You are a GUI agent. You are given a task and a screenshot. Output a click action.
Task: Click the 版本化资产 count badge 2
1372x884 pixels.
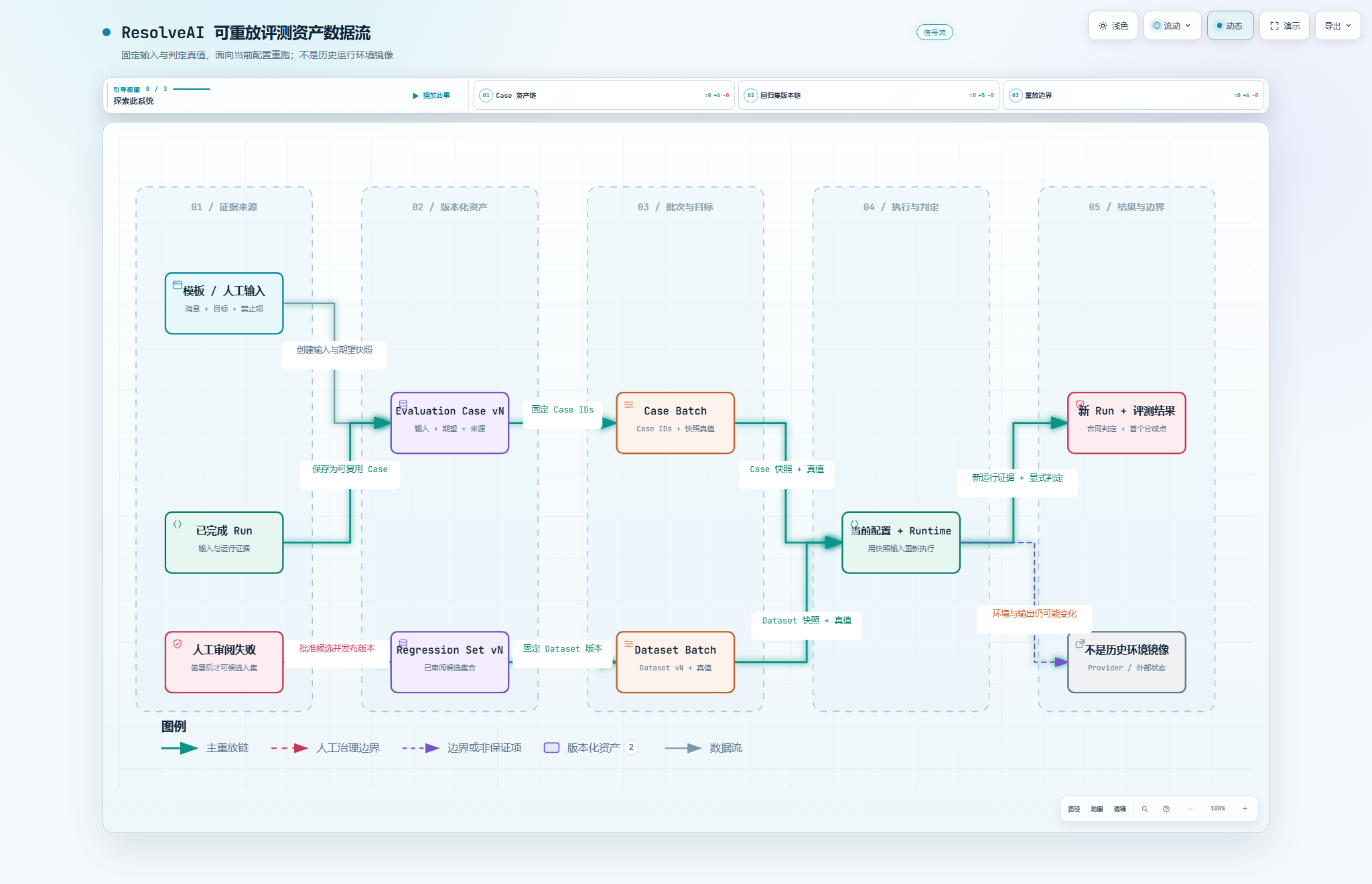point(631,748)
